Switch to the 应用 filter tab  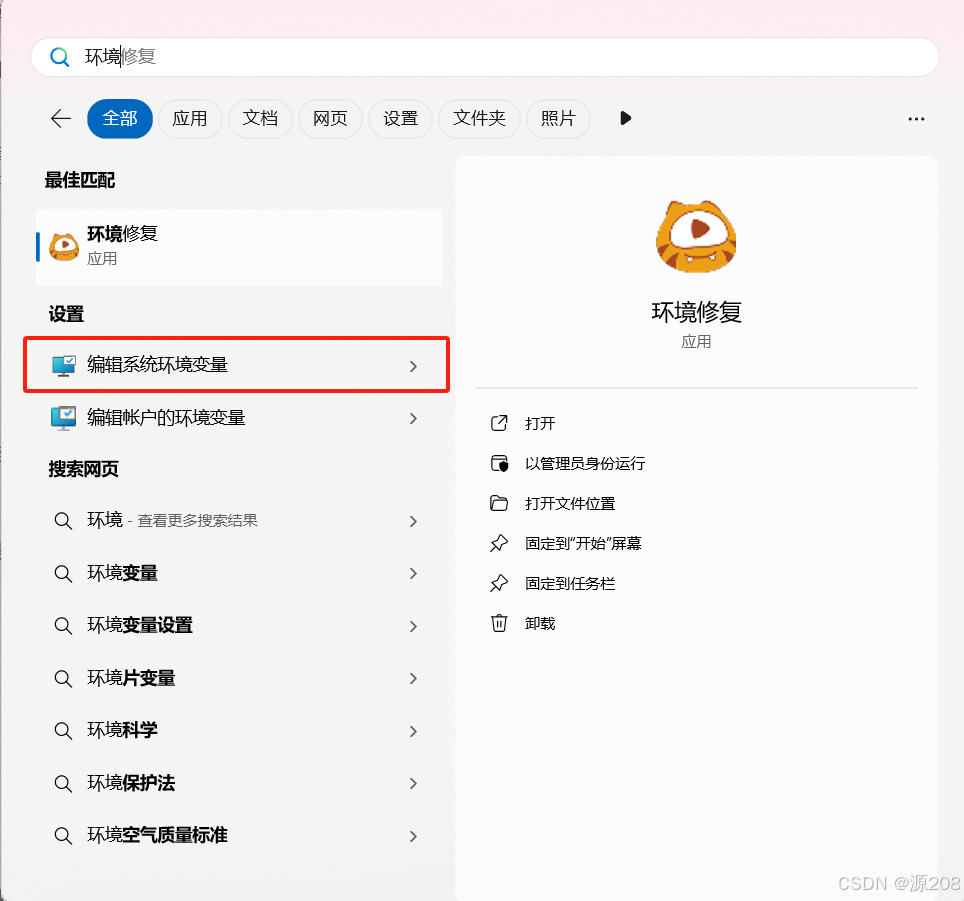point(190,118)
